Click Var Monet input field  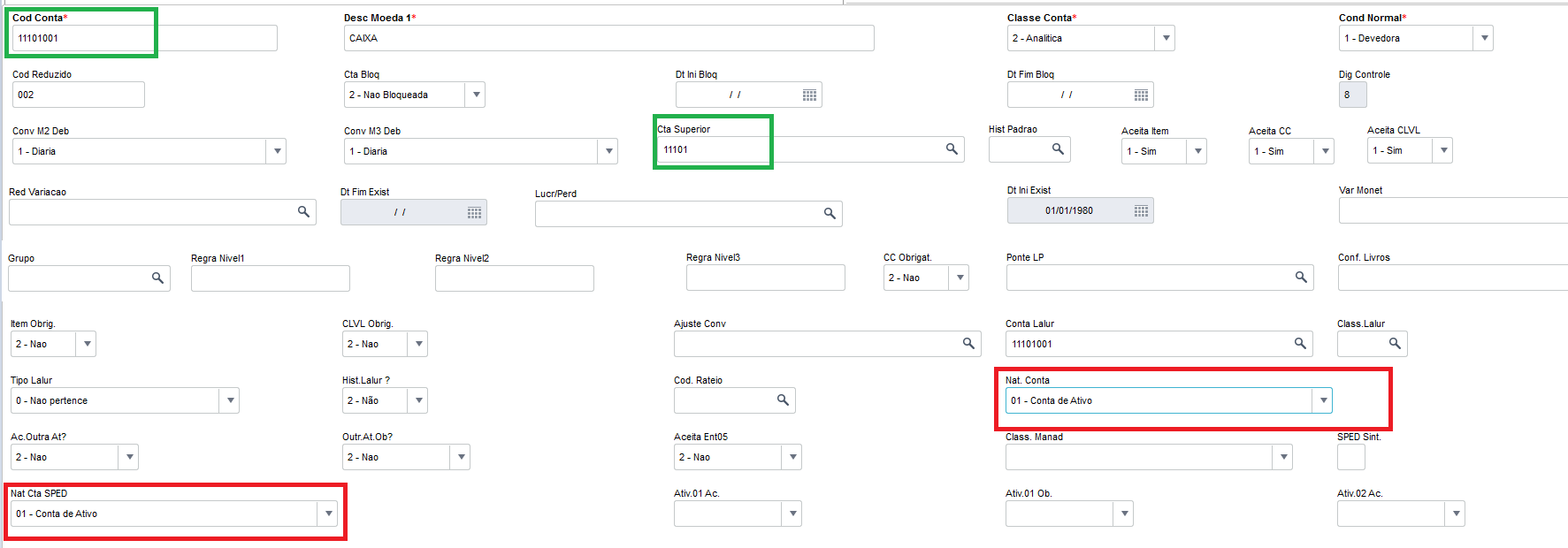pos(1453,210)
